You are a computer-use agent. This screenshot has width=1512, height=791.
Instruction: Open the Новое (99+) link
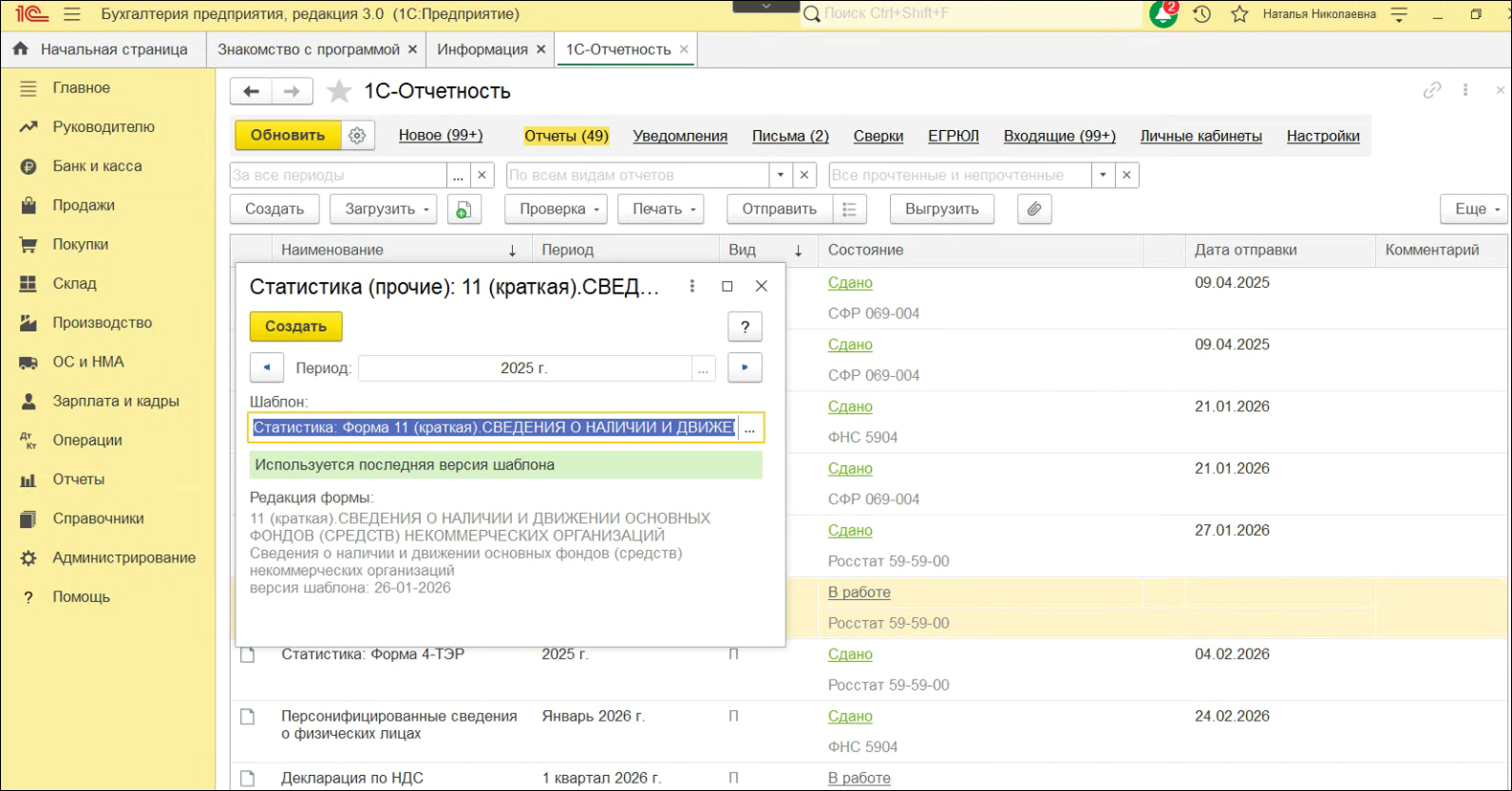441,136
